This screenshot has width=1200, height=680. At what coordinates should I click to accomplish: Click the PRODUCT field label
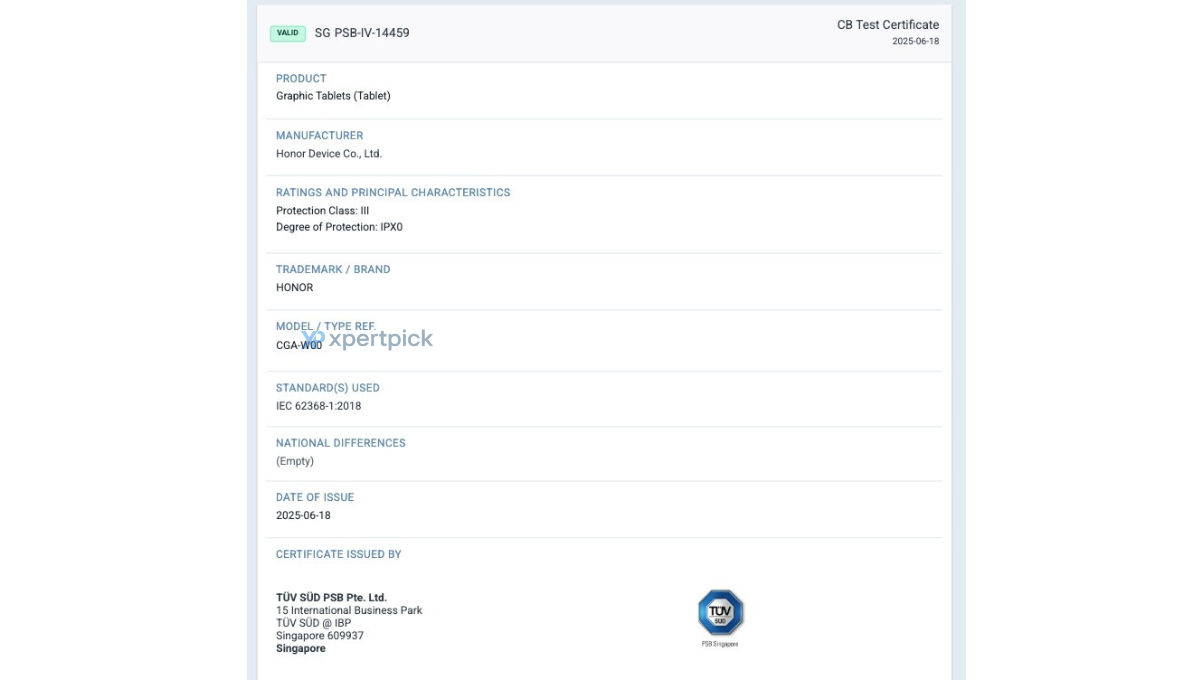[301, 79]
